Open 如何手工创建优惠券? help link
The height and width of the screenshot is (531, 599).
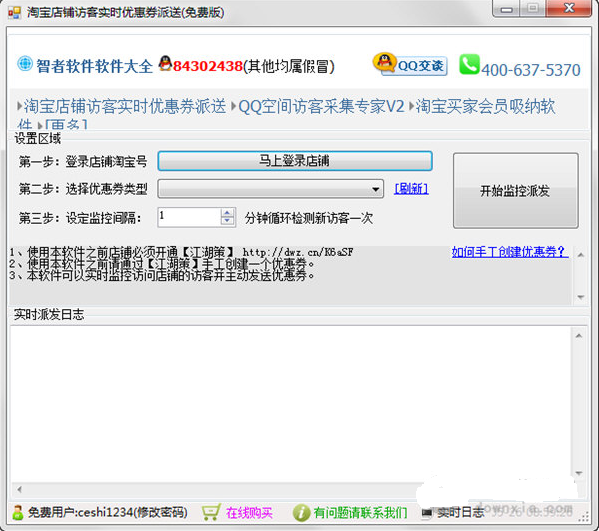point(510,252)
